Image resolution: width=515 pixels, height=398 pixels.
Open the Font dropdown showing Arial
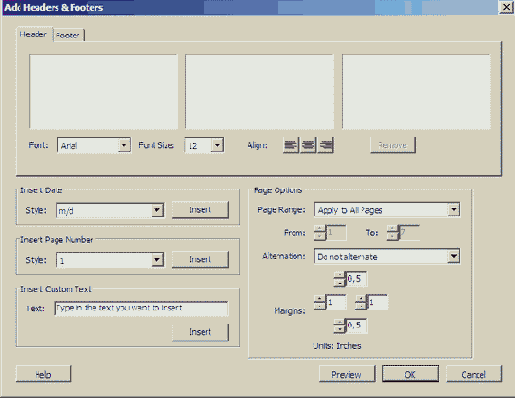[x=94, y=145]
